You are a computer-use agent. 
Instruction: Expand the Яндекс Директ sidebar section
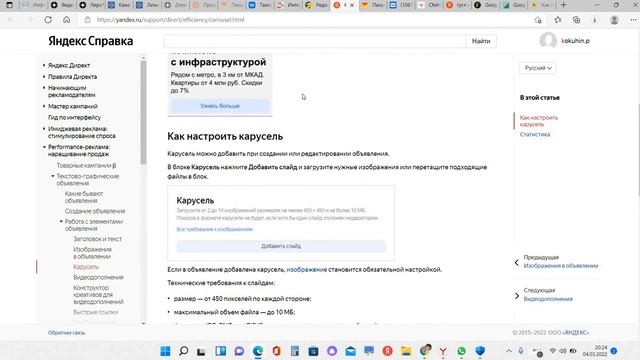[x=44, y=65]
